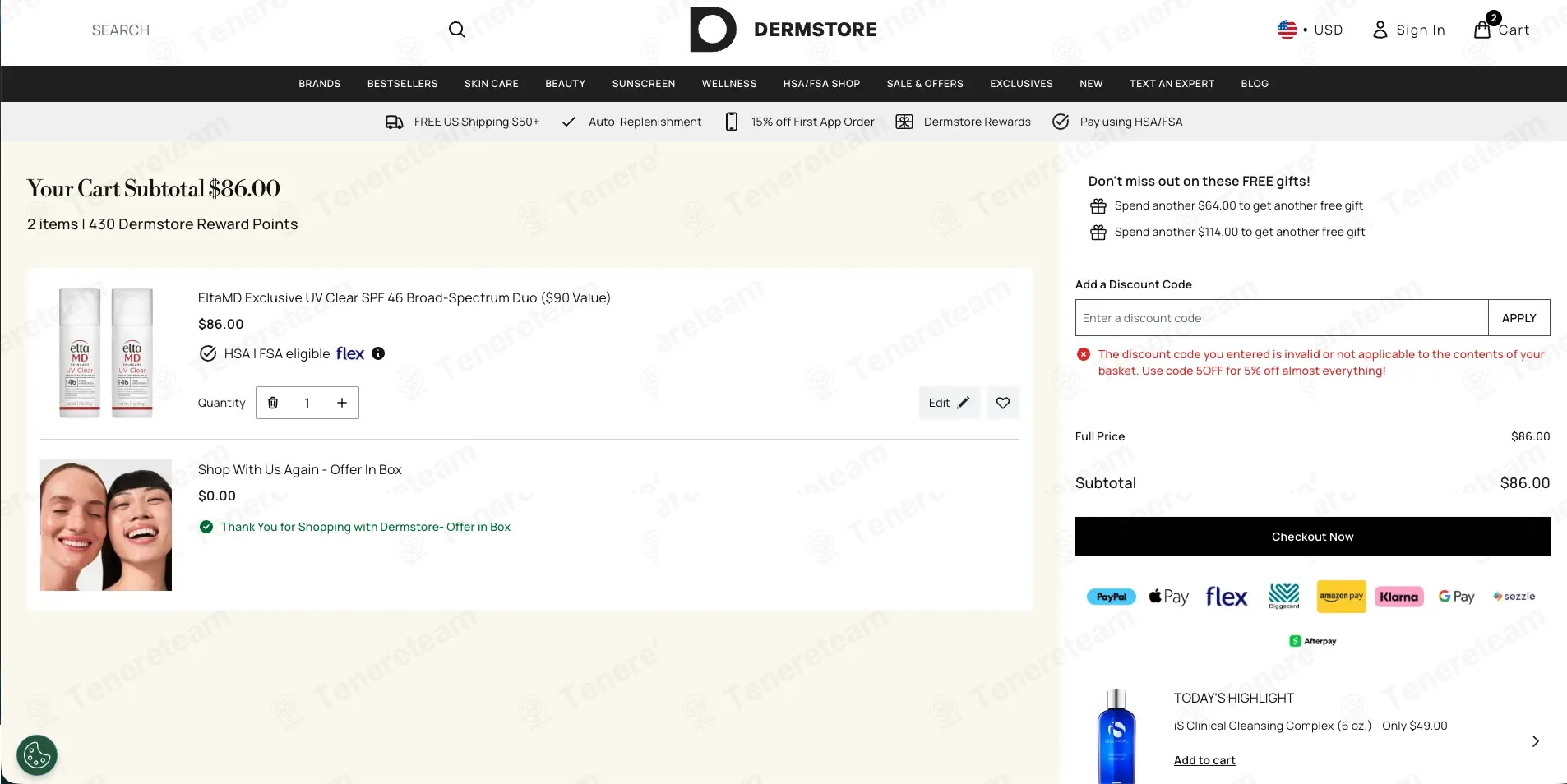The width and height of the screenshot is (1567, 784).
Task: Click Add to cart for iS Clinical
Action: pos(1204,760)
